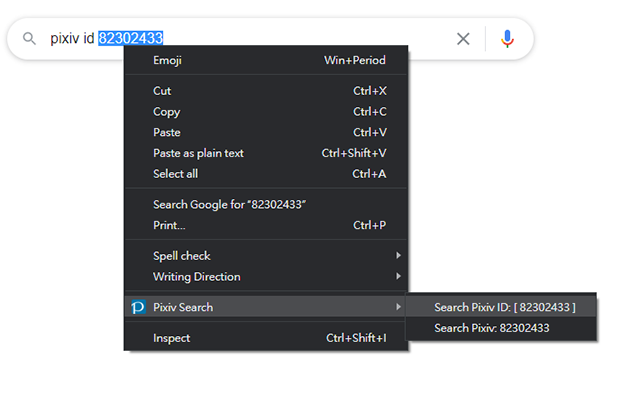The height and width of the screenshot is (400, 640).
Task: Choose Select all menu entry
Action: (x=175, y=174)
